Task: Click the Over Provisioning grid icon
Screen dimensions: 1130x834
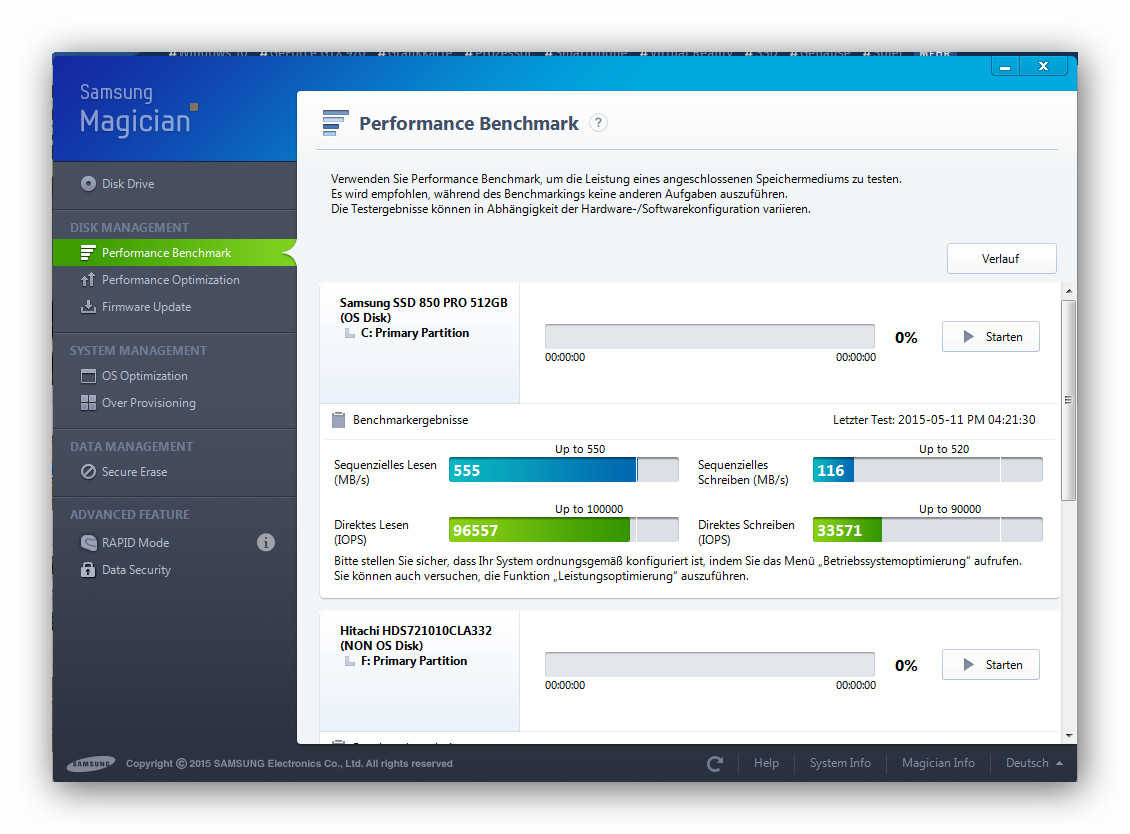Action: (88, 403)
